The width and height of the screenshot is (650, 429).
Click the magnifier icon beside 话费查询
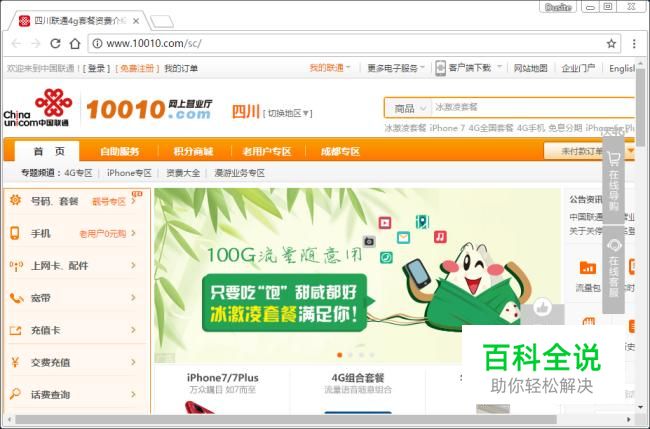[15, 393]
